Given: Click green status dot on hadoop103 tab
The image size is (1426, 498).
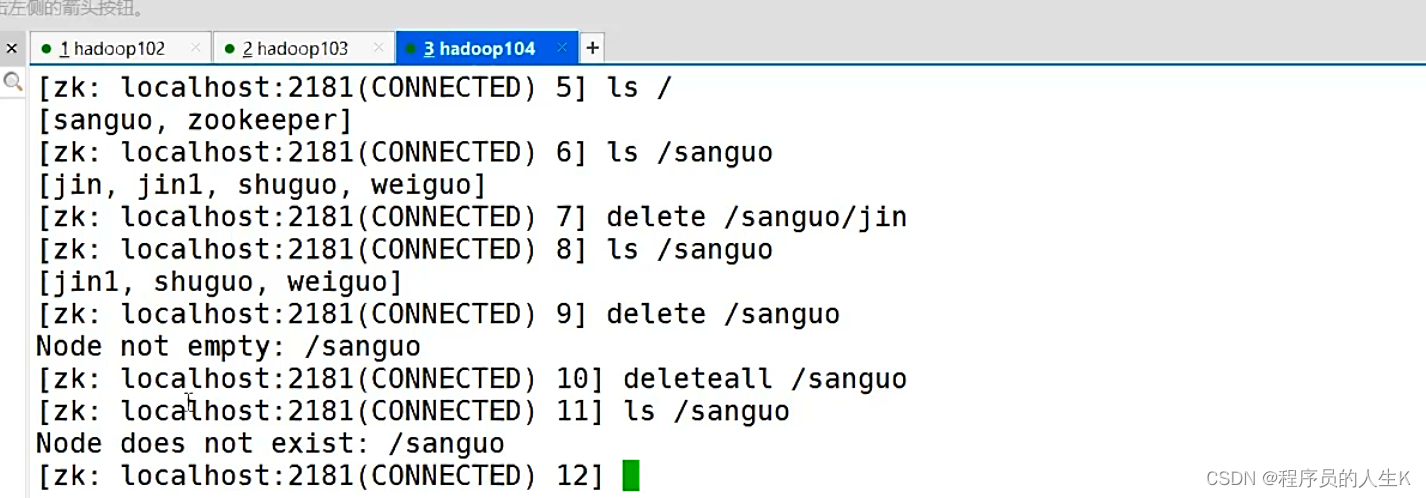Looking at the screenshot, I should coord(229,48).
